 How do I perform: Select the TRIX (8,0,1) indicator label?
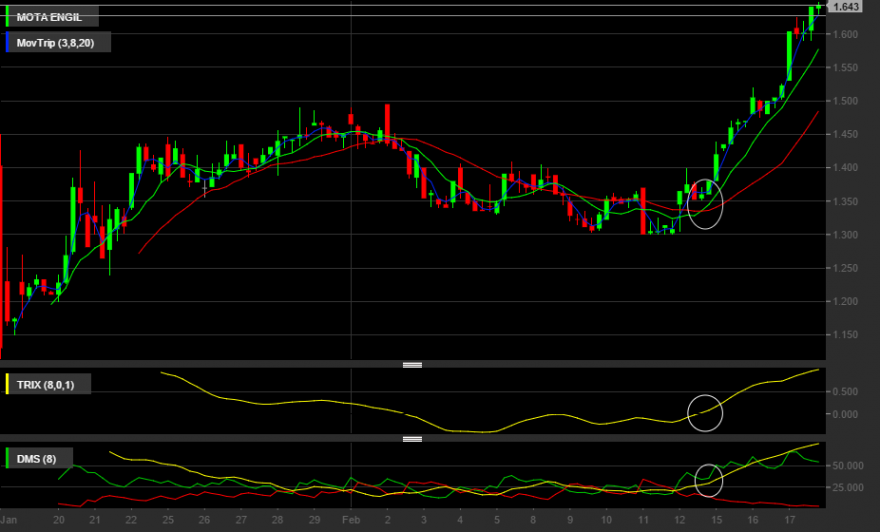(45, 385)
